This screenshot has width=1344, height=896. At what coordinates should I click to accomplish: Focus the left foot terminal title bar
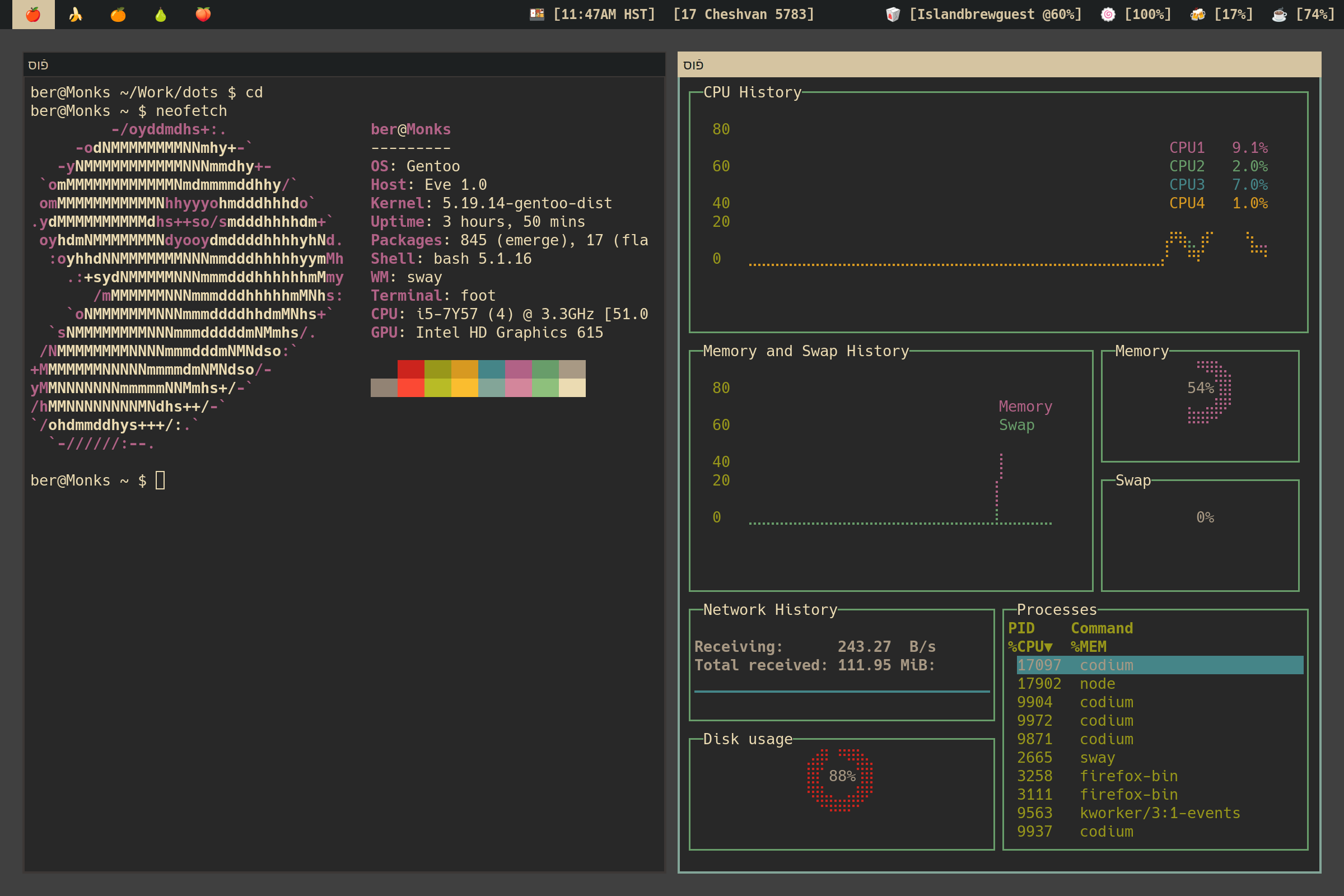pos(344,64)
